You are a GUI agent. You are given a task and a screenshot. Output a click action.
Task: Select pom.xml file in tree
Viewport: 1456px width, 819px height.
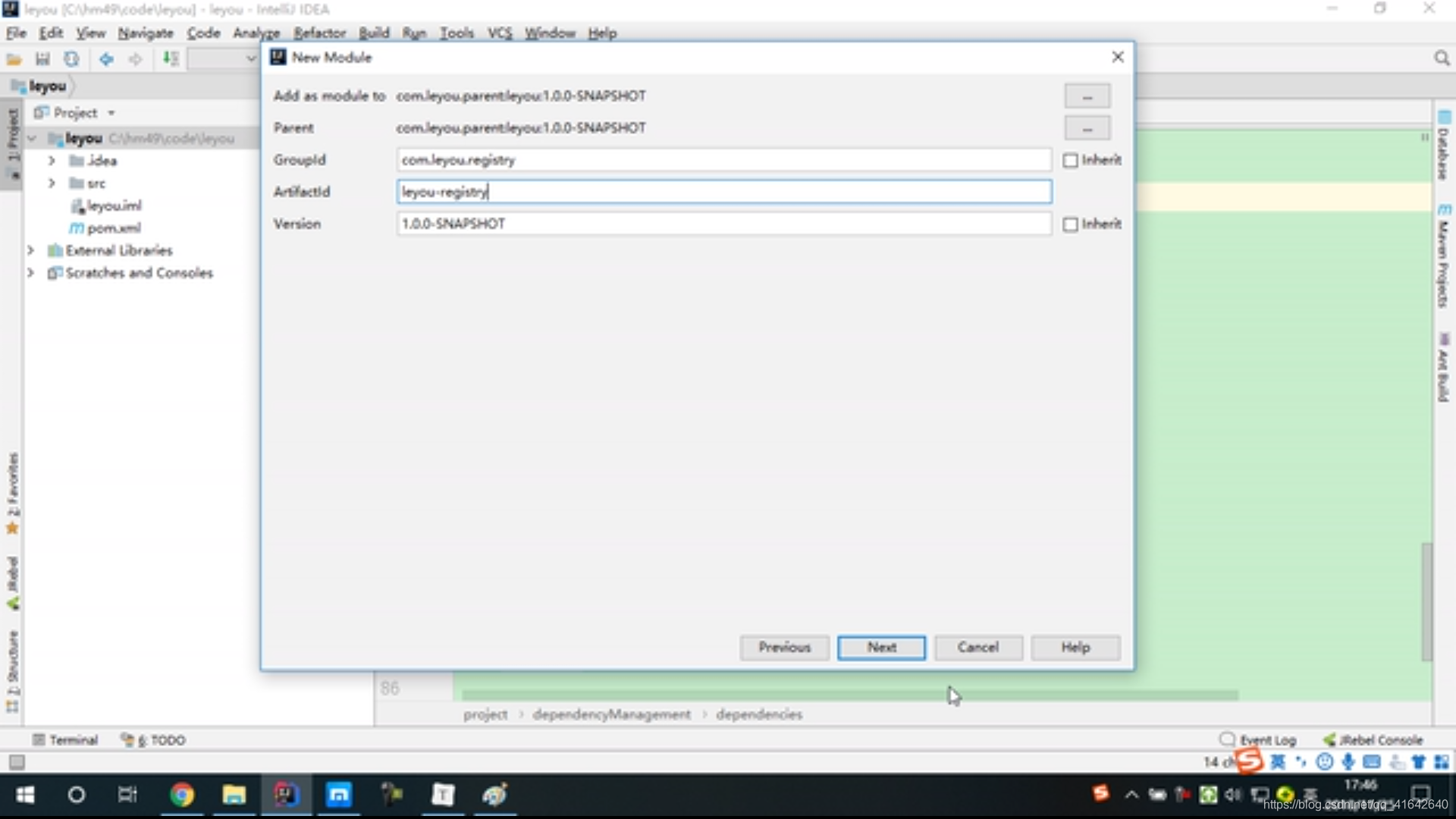(x=105, y=228)
